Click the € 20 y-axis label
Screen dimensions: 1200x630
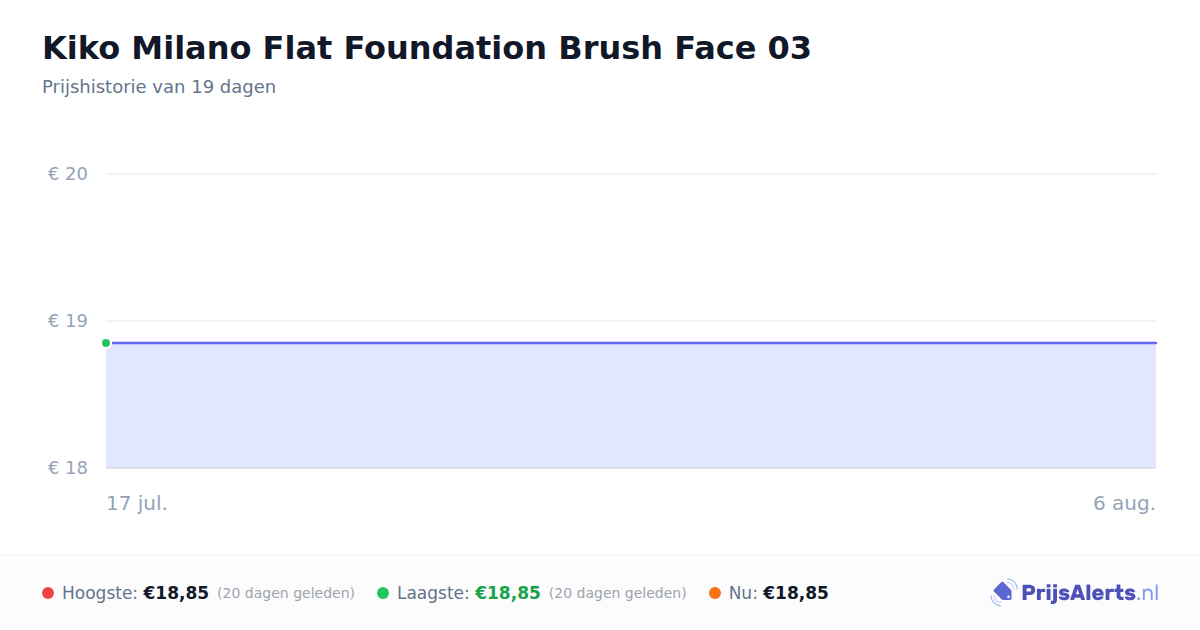pyautogui.click(x=68, y=174)
